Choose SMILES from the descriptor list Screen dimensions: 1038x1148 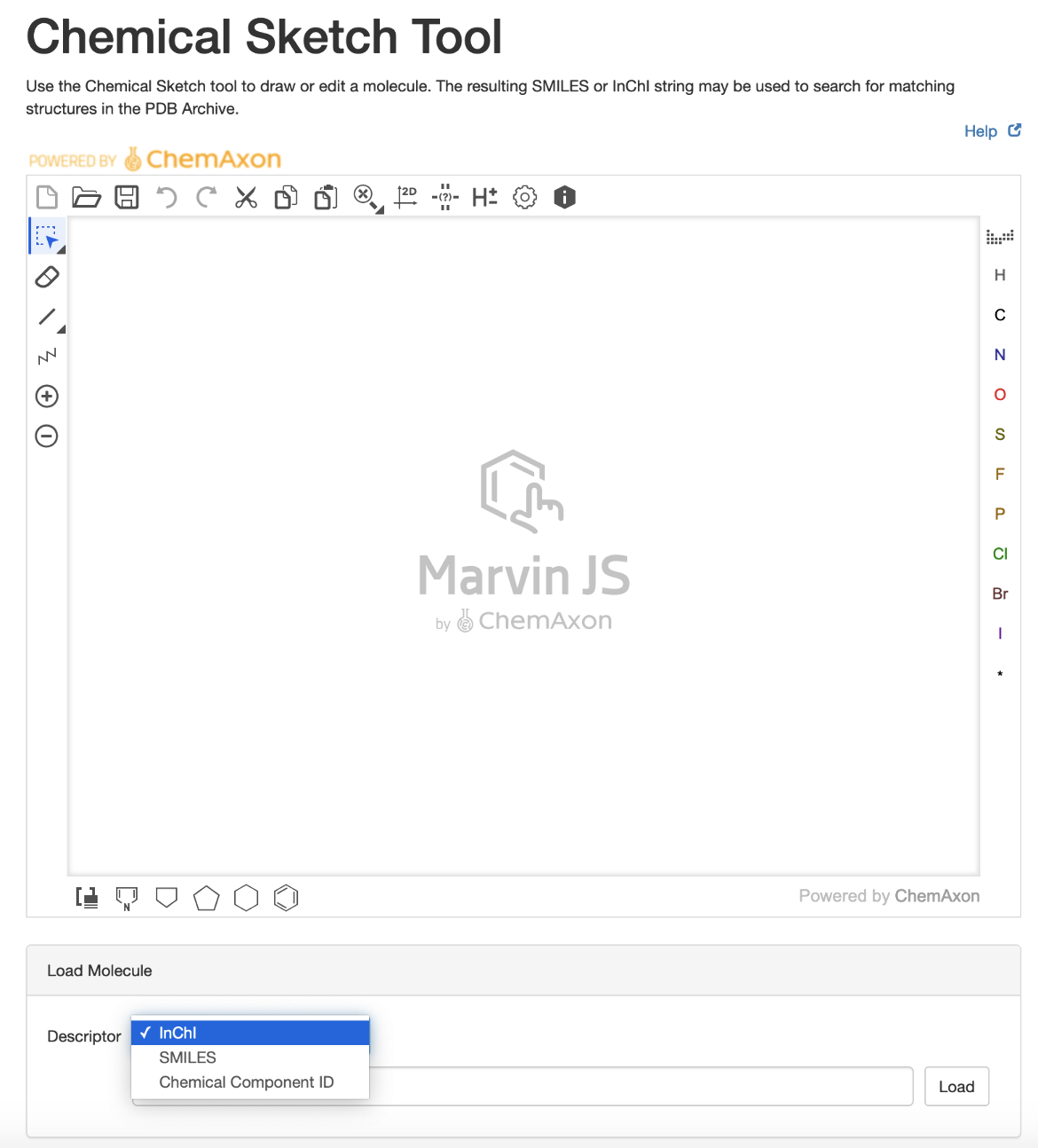coord(187,1058)
